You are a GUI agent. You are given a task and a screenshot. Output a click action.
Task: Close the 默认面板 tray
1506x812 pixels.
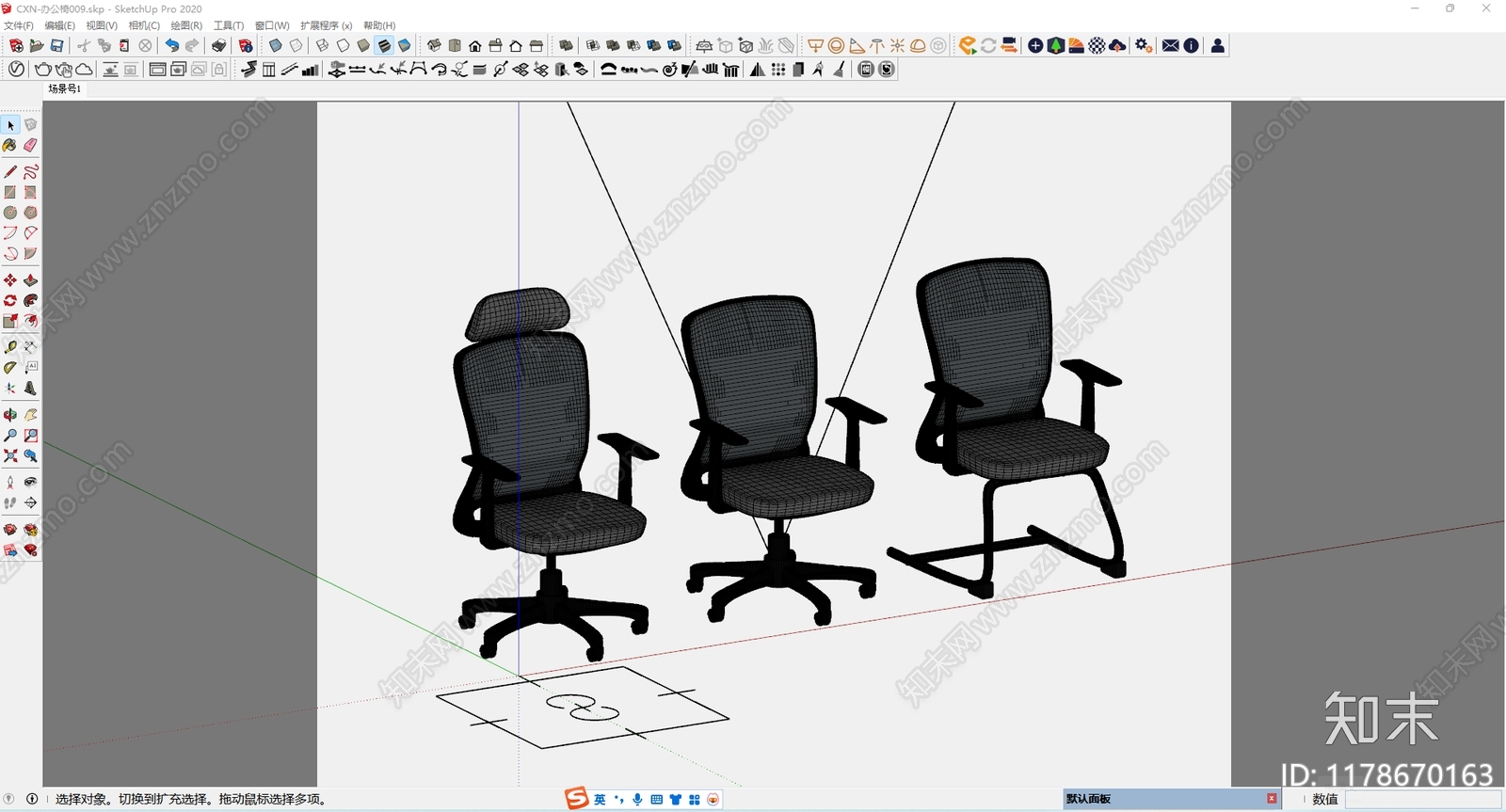coord(1272,799)
